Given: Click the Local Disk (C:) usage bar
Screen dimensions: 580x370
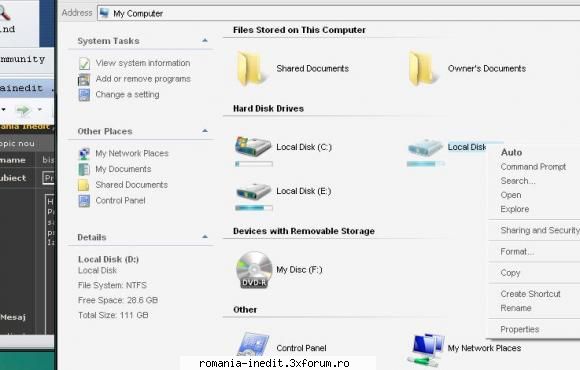Looking at the screenshot, I should [x=254, y=164].
